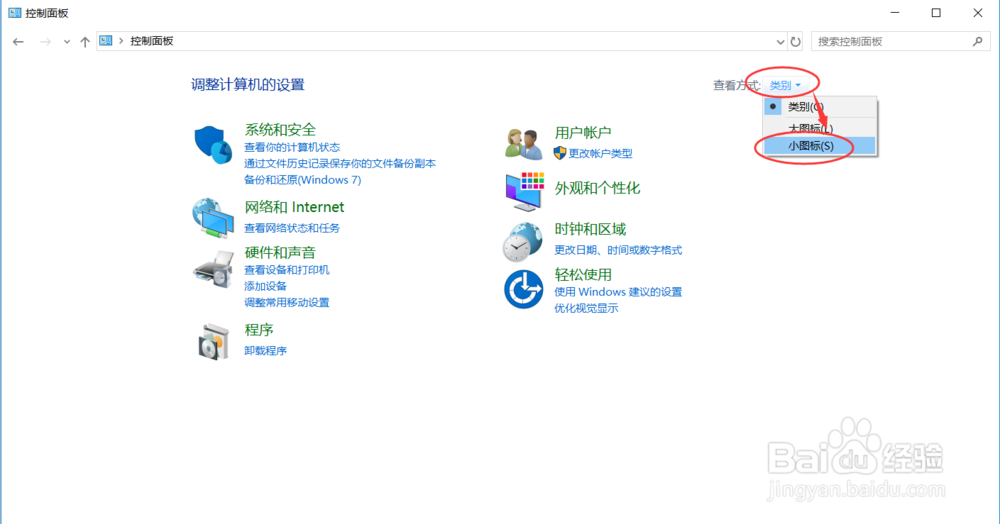Screen dimensions: 1000x524
Task: Select 类别(C) view option
Action: pyautogui.click(x=820, y=106)
